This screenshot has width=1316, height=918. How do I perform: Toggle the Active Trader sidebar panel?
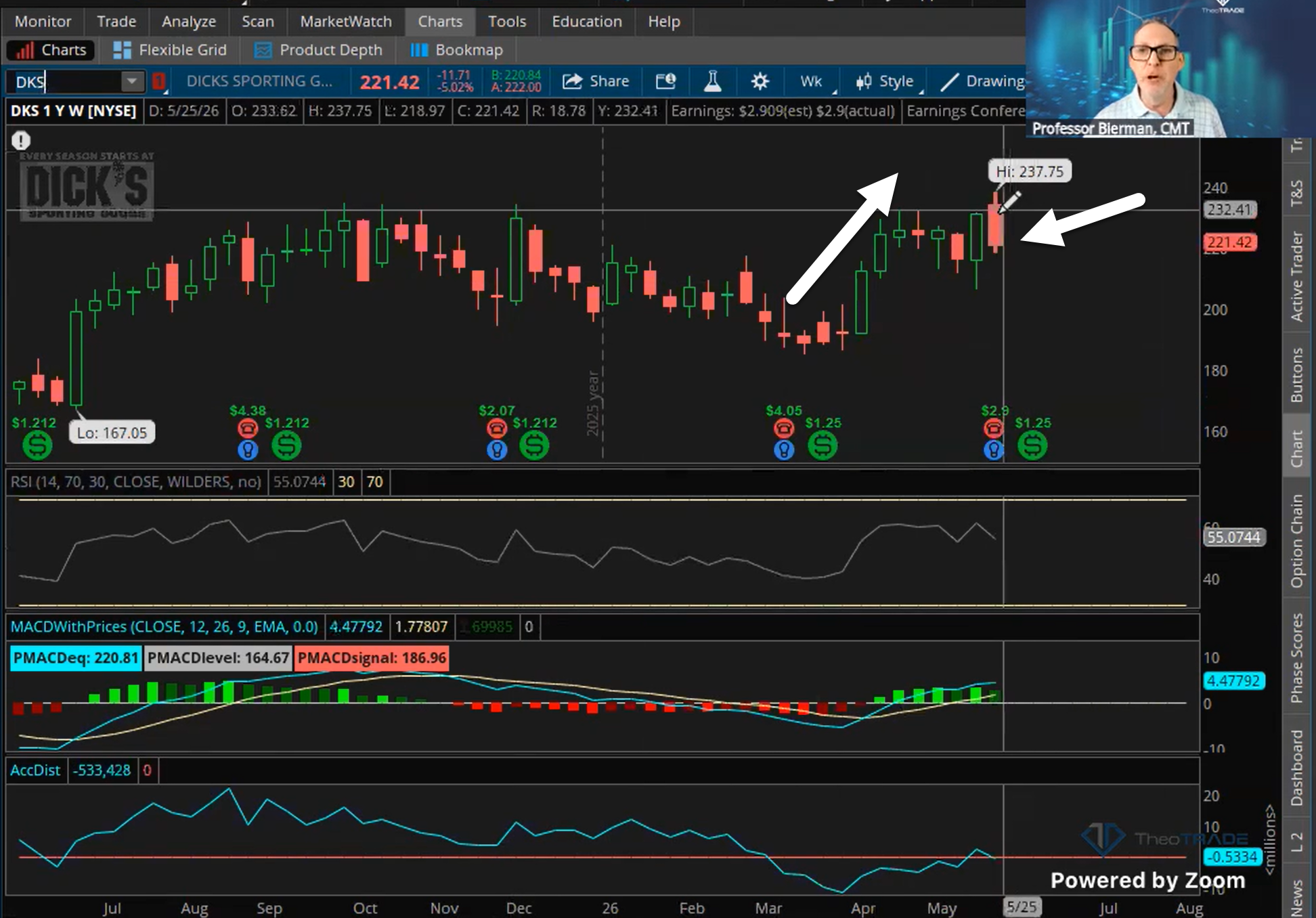1296,276
